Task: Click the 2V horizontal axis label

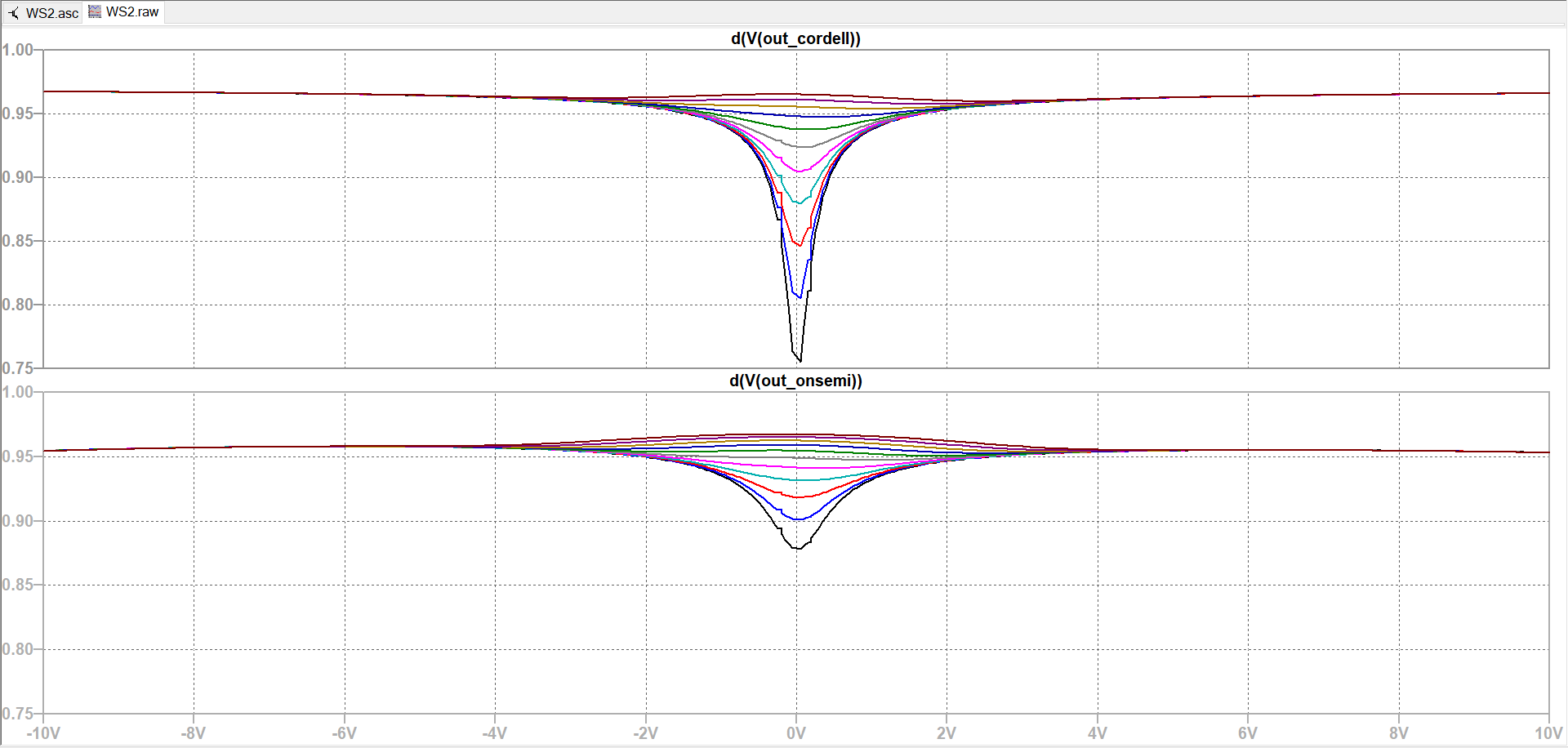Action: click(947, 733)
